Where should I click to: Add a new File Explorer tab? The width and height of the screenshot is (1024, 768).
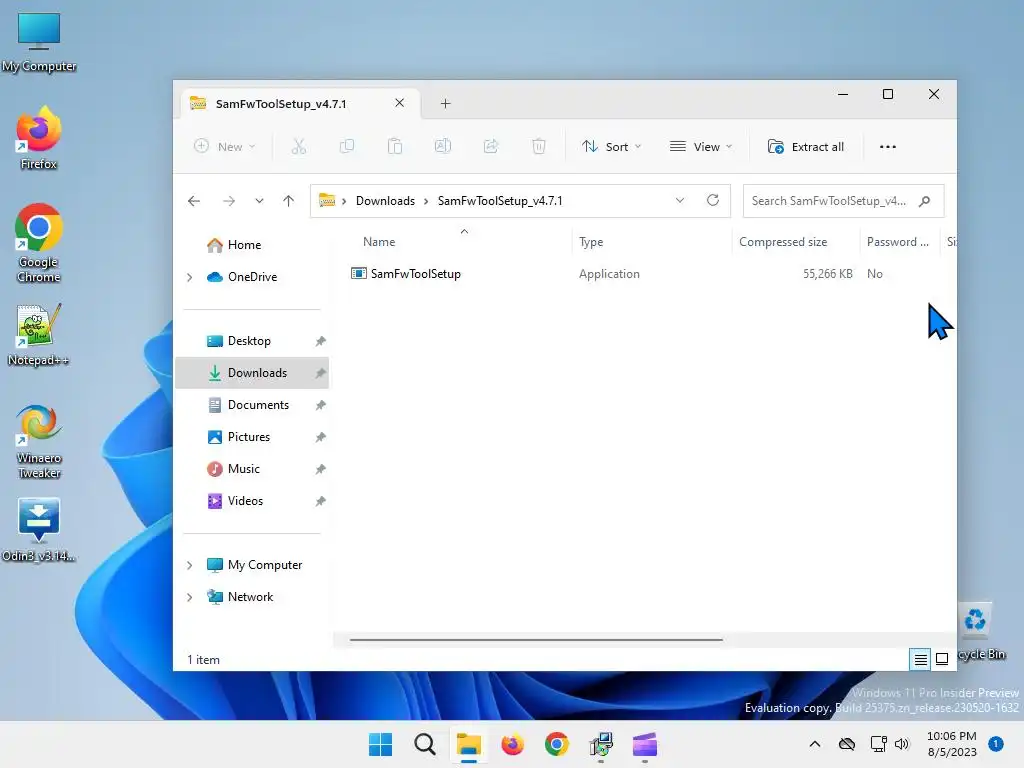[x=445, y=104]
